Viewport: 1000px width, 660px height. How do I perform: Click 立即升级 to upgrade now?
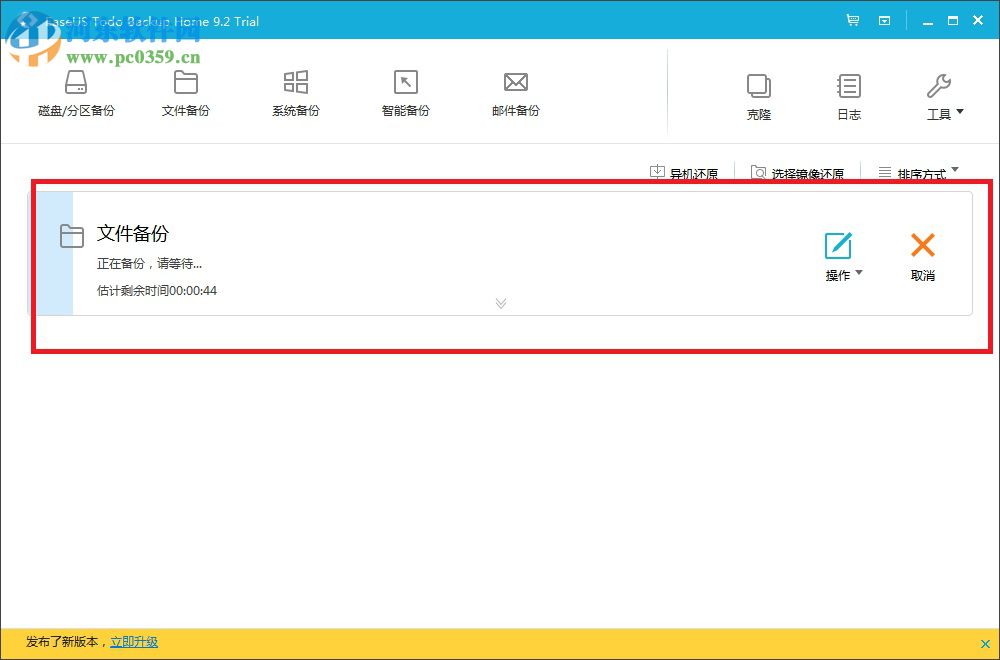134,643
